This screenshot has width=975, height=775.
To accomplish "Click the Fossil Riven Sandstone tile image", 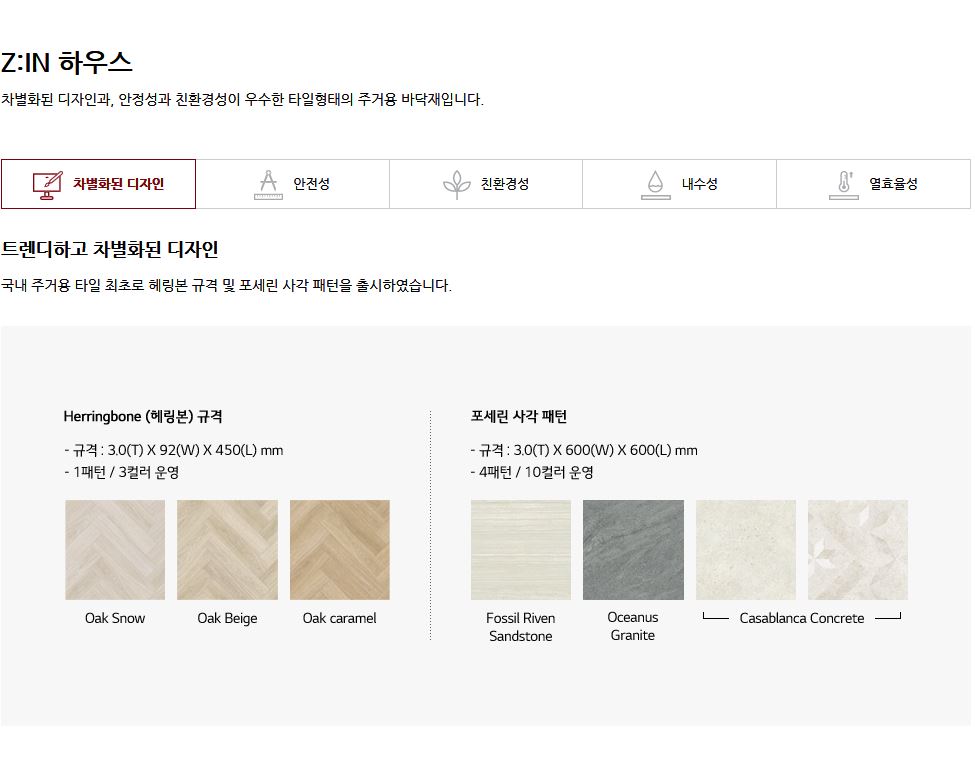I will click(x=521, y=549).
